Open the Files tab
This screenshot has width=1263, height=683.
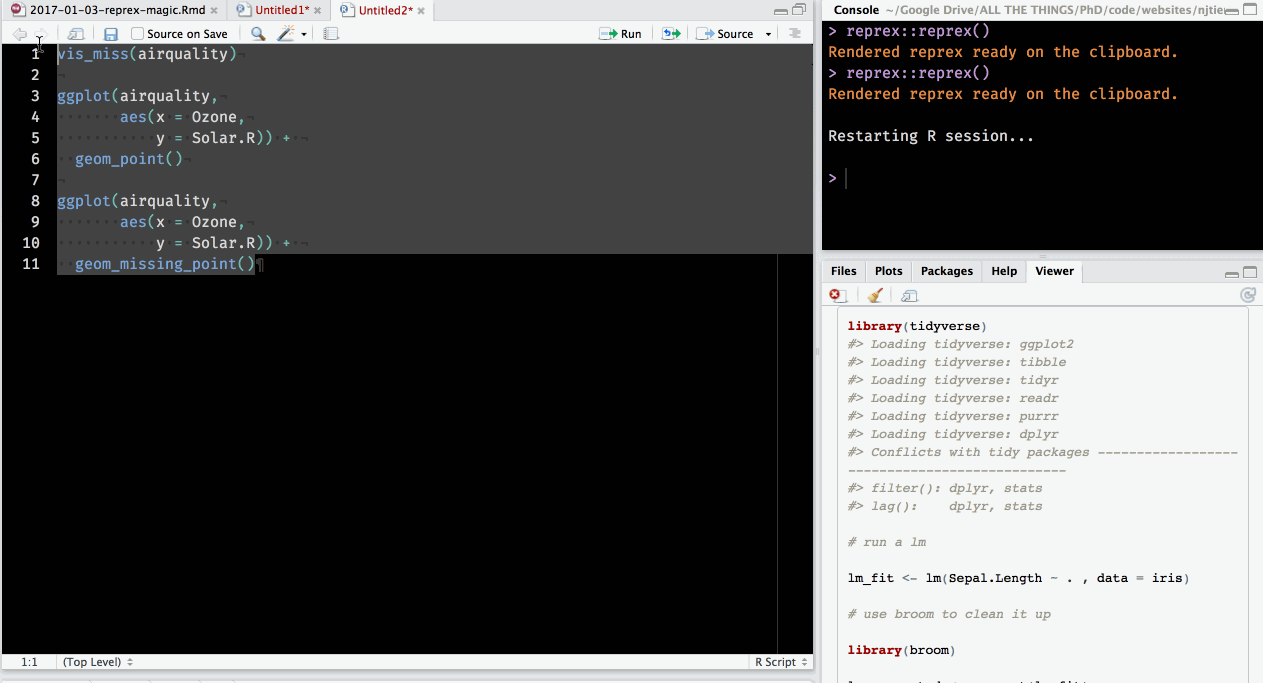(844, 271)
